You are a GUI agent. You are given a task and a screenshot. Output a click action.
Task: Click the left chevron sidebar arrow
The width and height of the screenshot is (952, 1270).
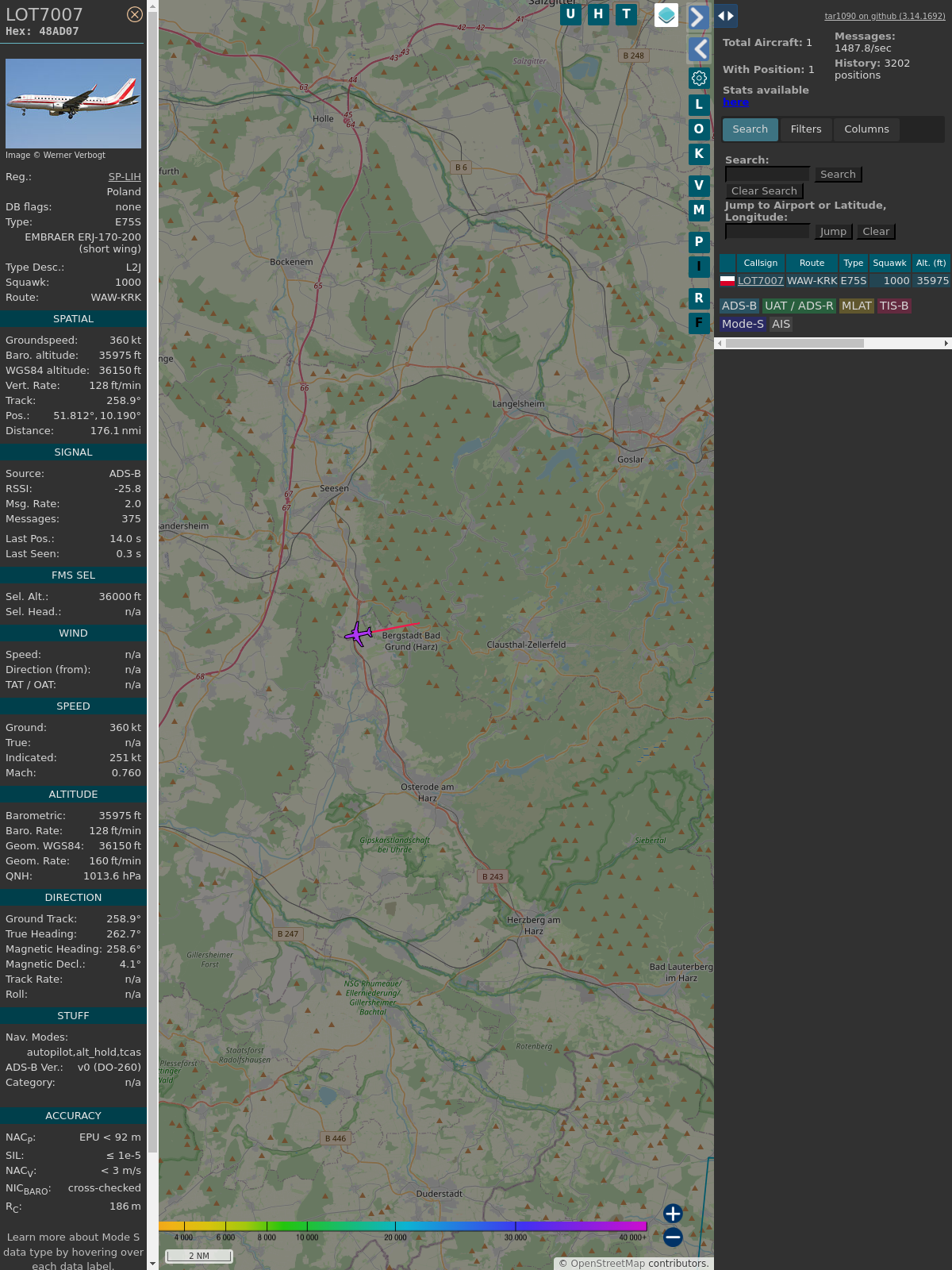tap(699, 49)
